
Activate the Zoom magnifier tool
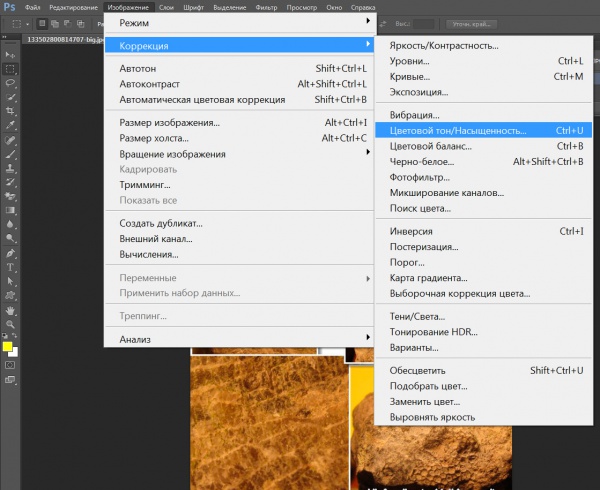(x=10, y=324)
